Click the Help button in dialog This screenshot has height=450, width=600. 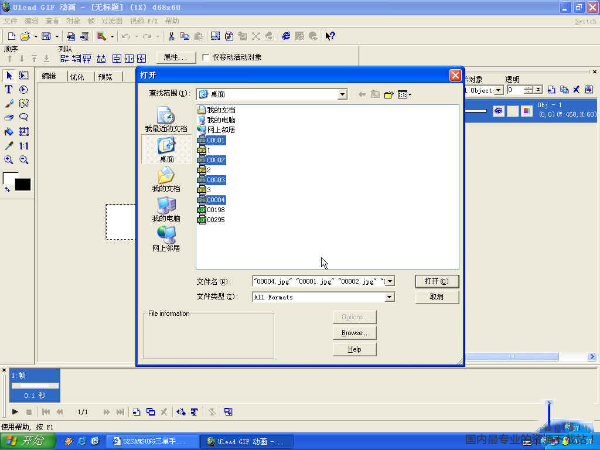point(354,349)
